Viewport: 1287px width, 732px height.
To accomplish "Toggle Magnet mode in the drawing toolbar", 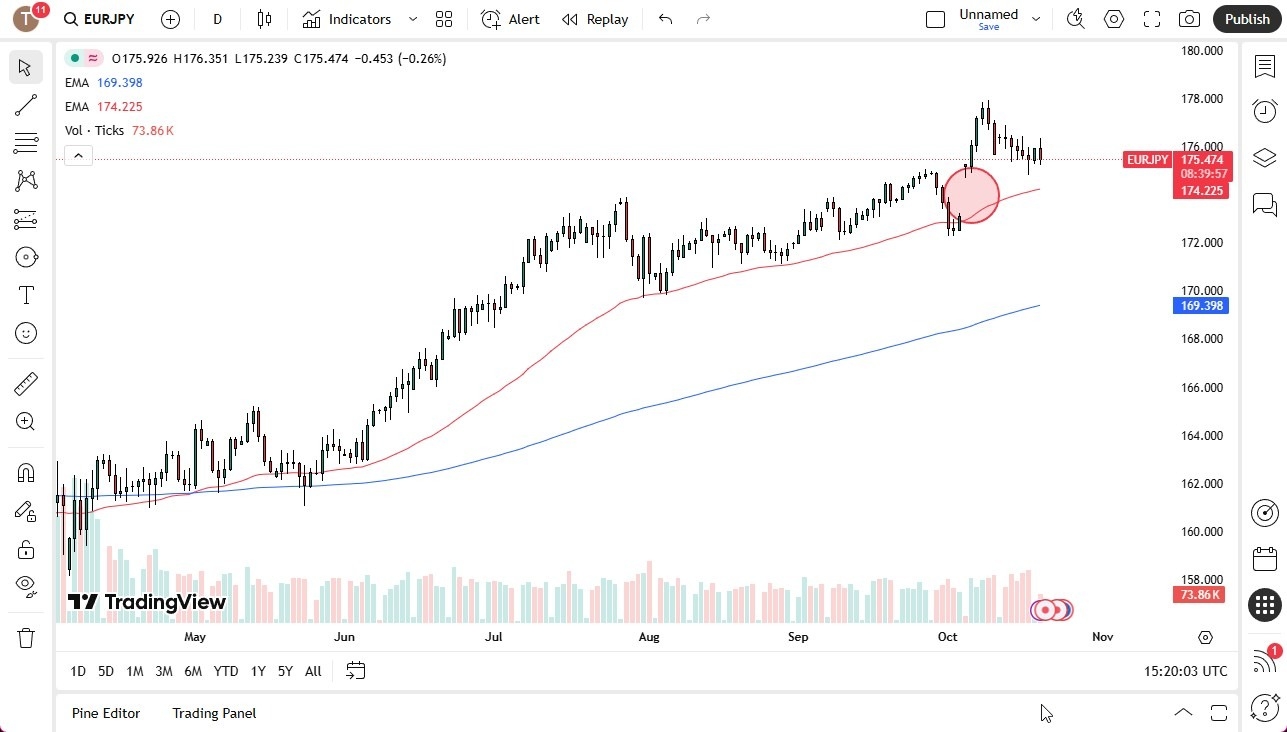I will [x=25, y=472].
